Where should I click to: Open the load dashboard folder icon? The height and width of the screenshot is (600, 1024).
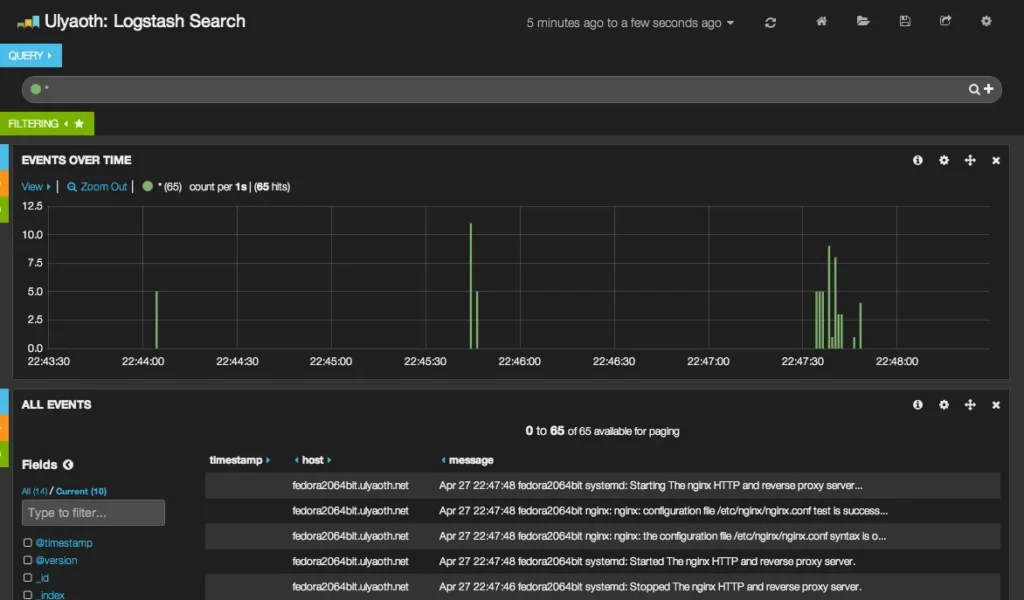(x=863, y=21)
